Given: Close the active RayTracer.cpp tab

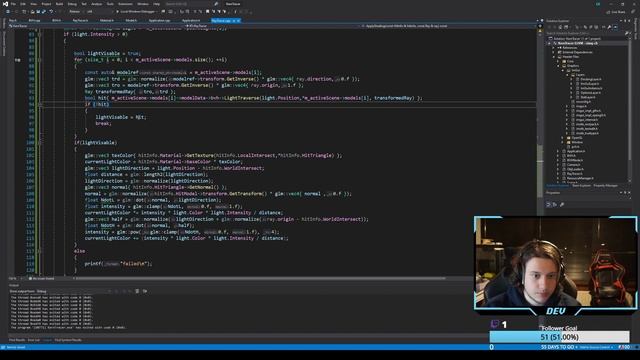Looking at the screenshot, I should 238,20.
